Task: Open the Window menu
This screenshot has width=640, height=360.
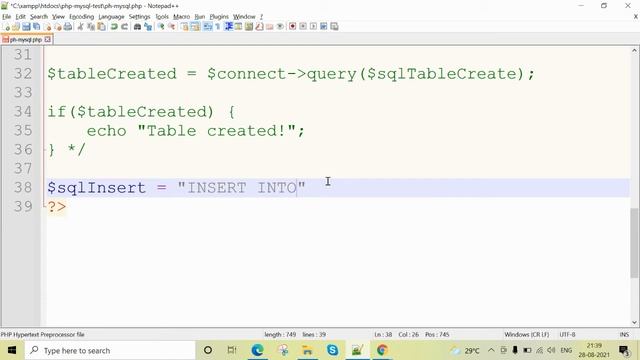Action: pyautogui.click(x=244, y=17)
